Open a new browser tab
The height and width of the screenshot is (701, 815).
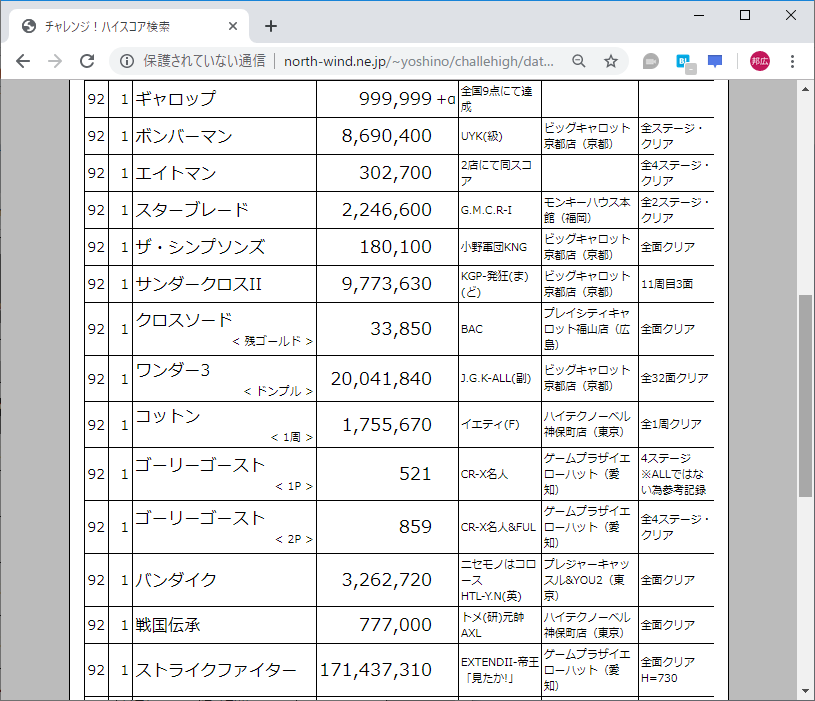click(x=271, y=26)
